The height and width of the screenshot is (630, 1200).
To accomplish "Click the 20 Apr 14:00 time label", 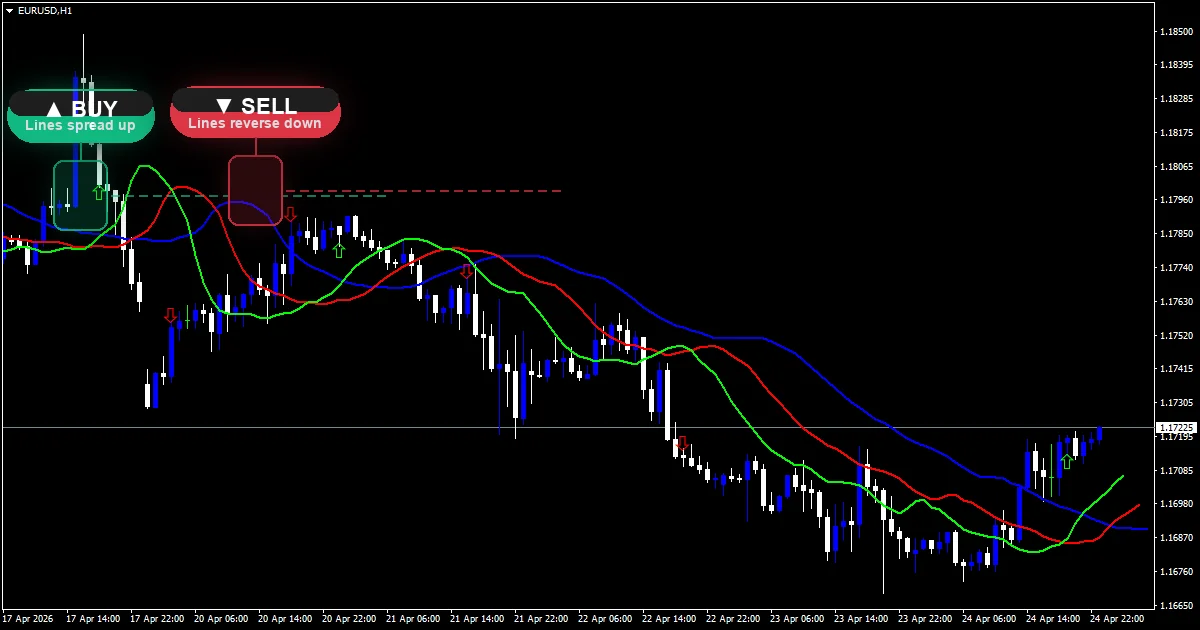I will pos(285,619).
